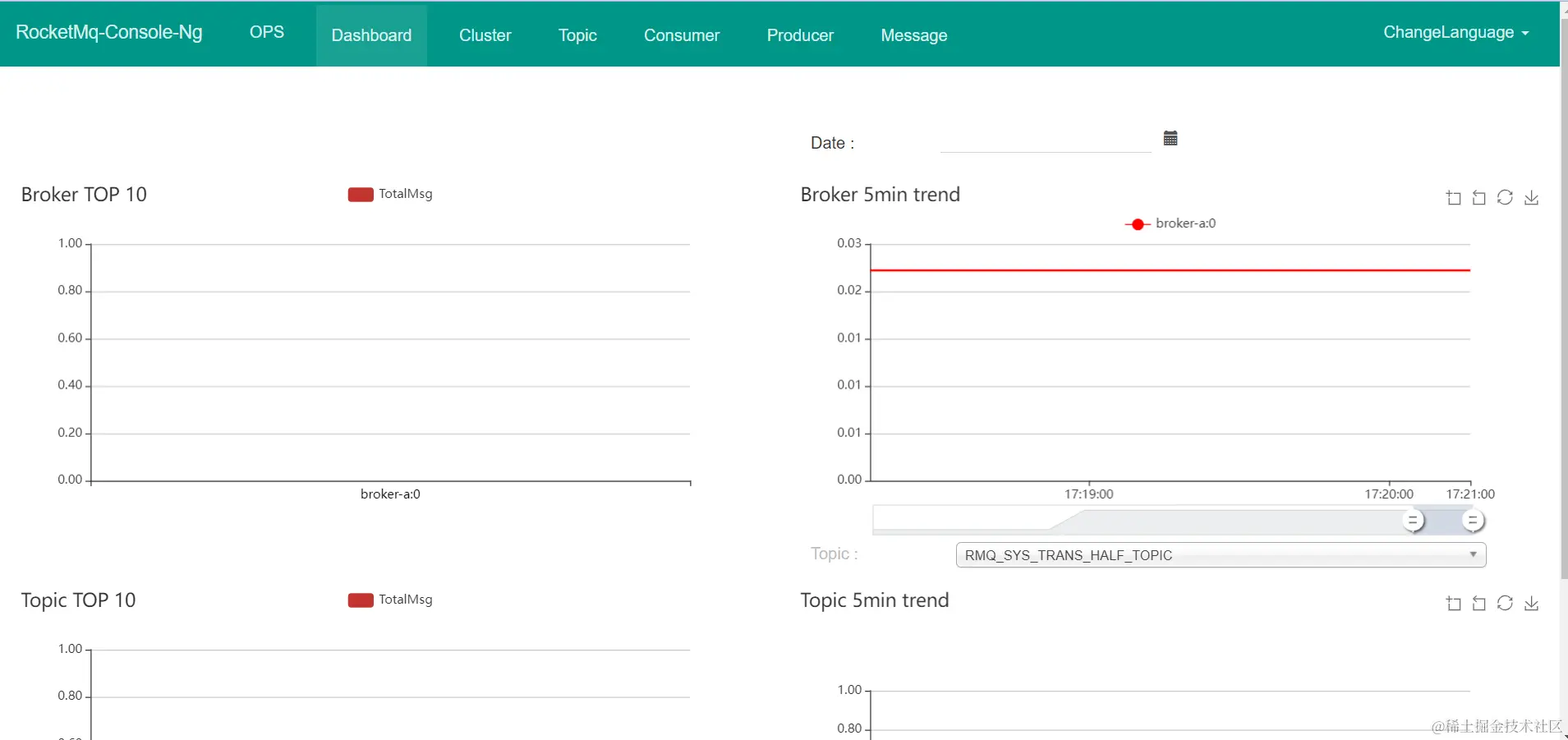Grab the left handle of the time-range slider

tap(1413, 521)
